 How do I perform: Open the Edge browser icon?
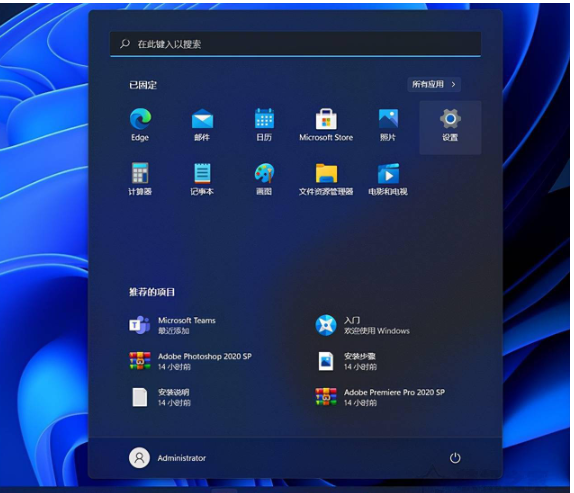click(140, 119)
